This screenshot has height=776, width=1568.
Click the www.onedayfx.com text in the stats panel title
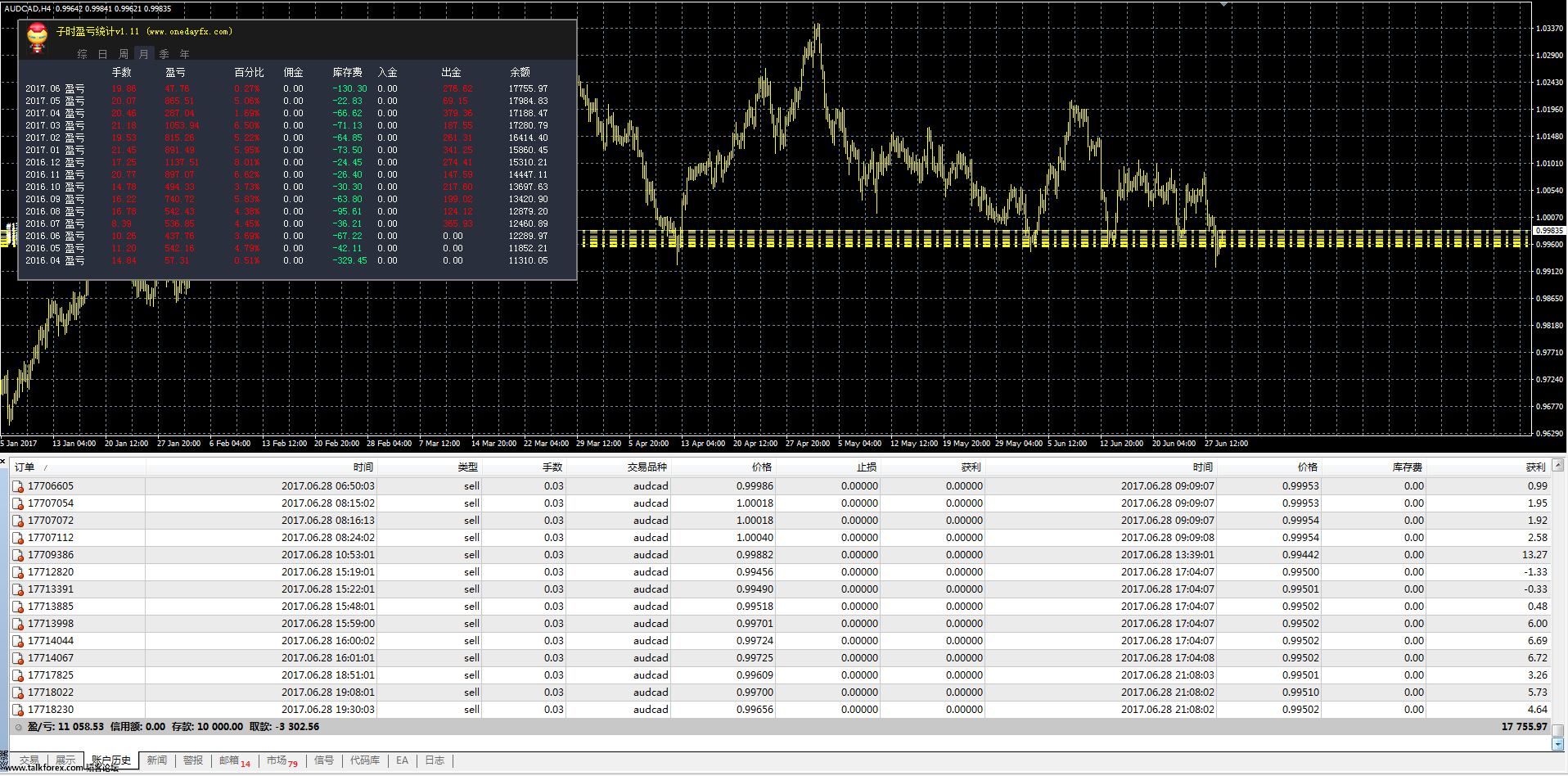coord(190,32)
